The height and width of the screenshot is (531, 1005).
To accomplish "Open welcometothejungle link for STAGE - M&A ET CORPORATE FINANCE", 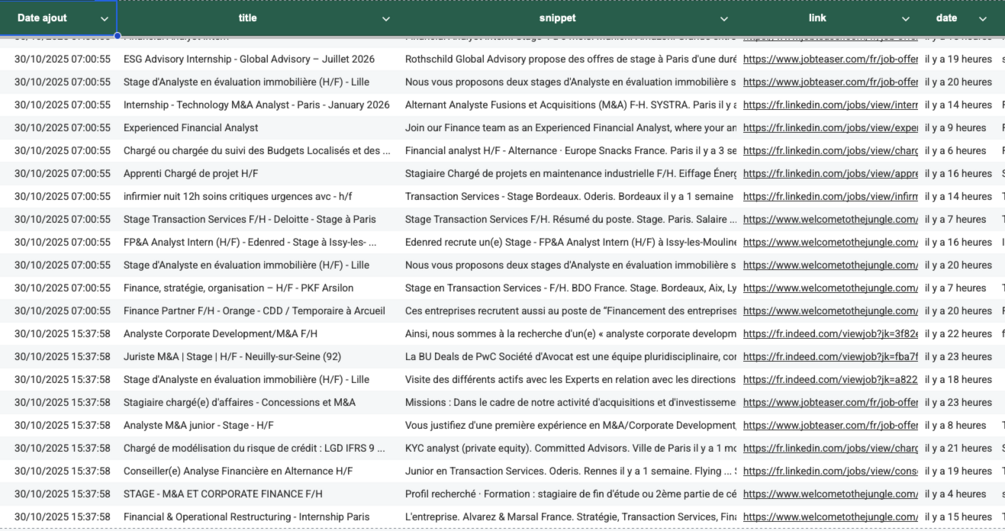I will (830, 494).
